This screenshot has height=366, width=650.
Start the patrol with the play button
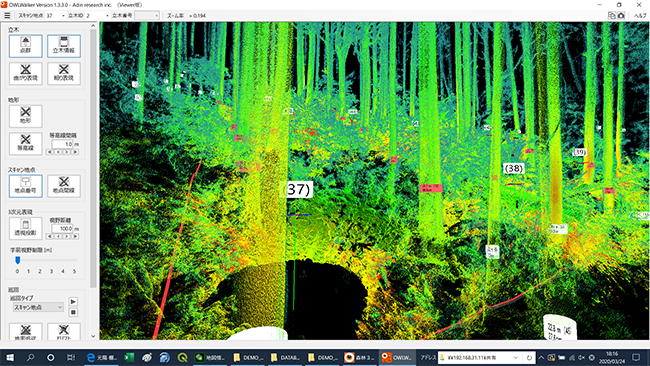[73, 301]
